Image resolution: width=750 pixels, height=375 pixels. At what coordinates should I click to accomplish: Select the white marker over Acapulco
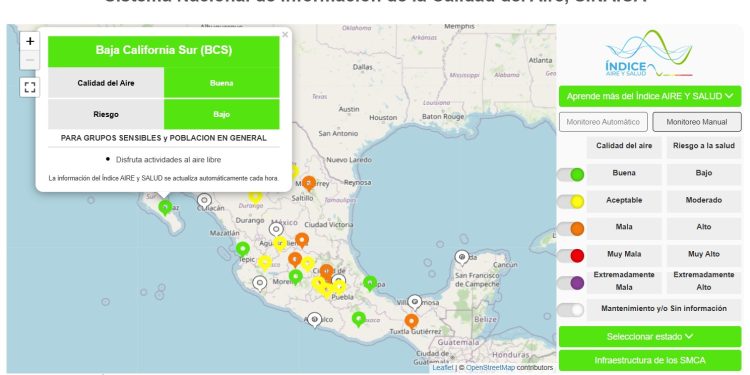pos(314,320)
